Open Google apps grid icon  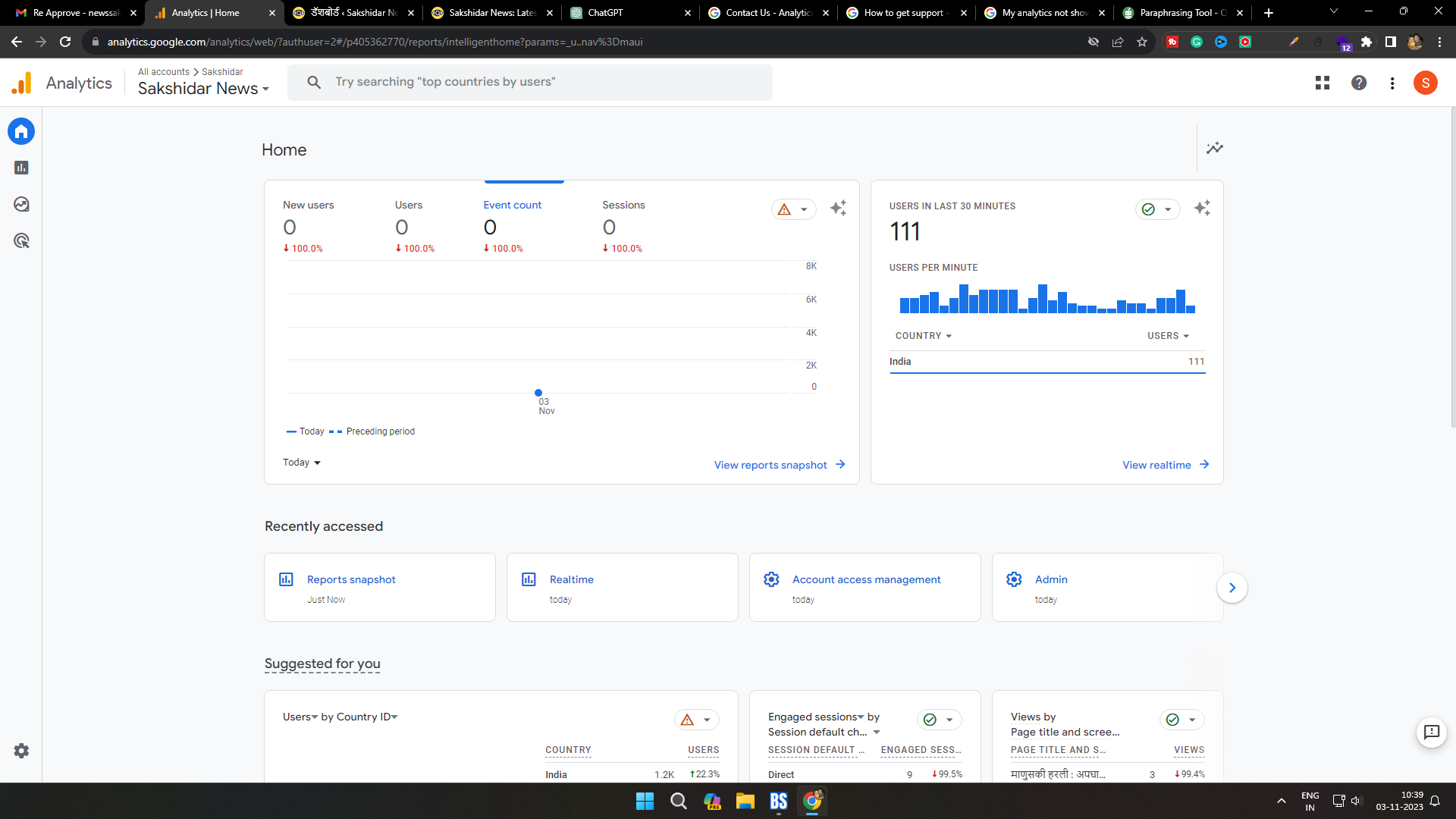tap(1323, 83)
